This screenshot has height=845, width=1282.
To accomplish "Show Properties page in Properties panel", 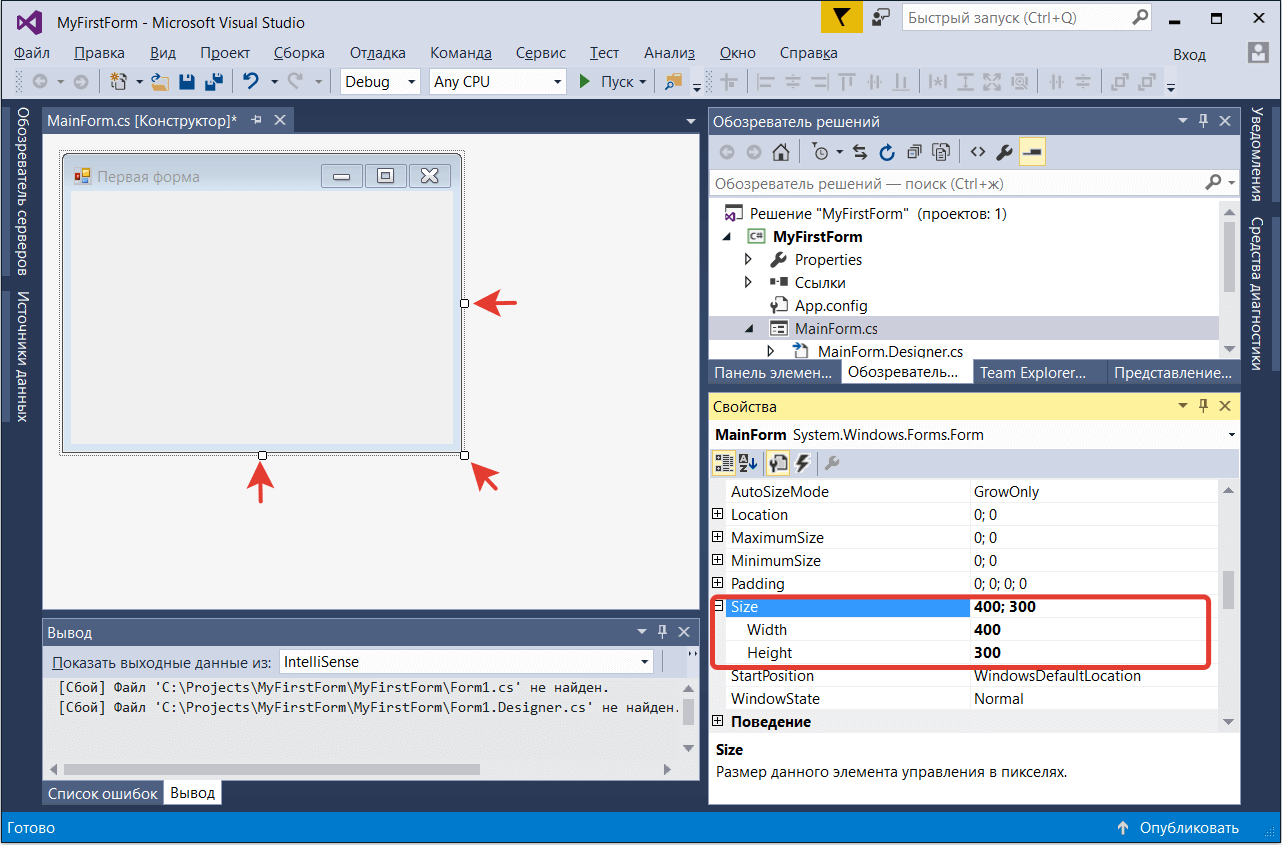I will coord(777,462).
